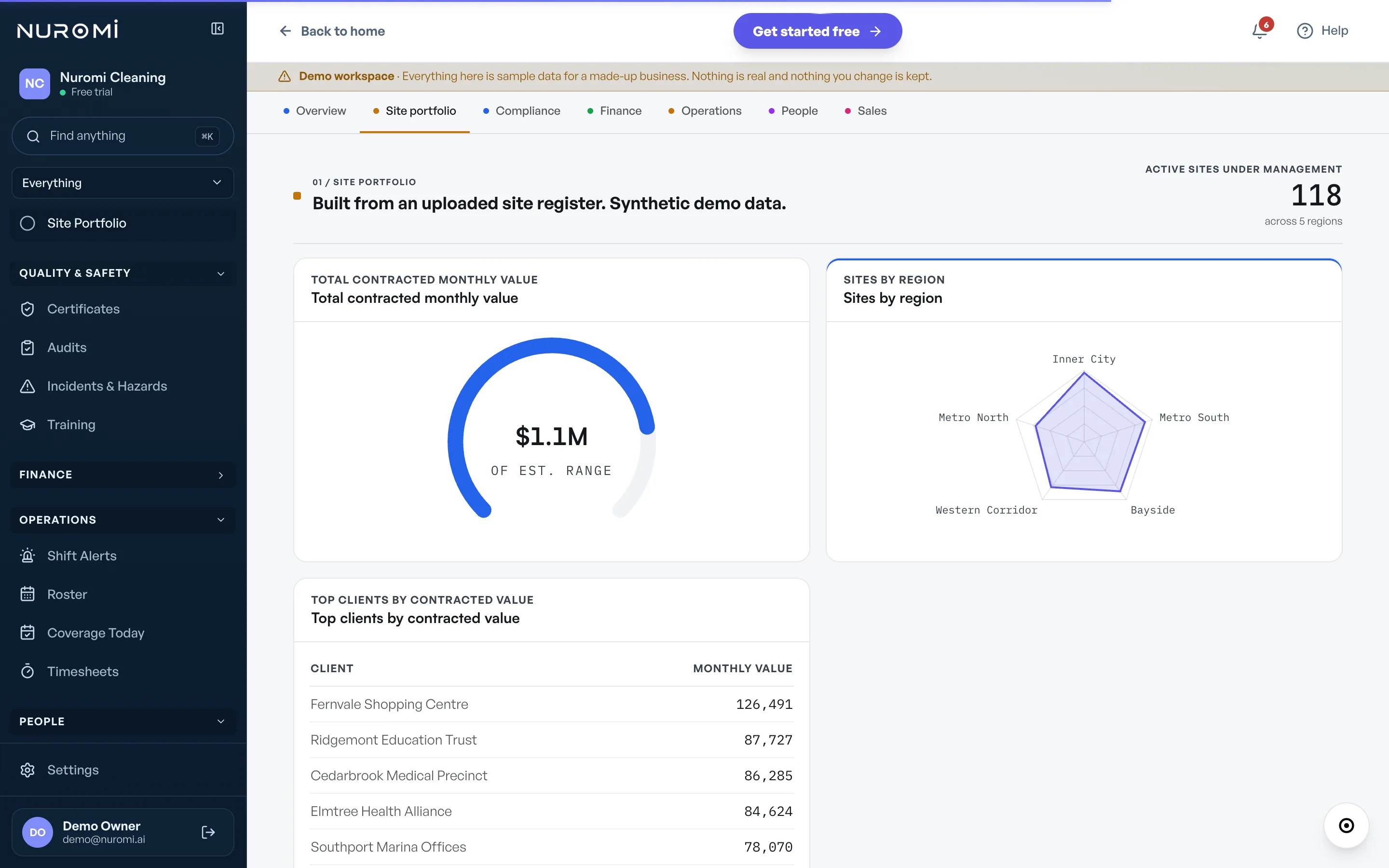Click the CLIENT column header
The width and height of the screenshot is (1389, 868).
pyautogui.click(x=332, y=668)
